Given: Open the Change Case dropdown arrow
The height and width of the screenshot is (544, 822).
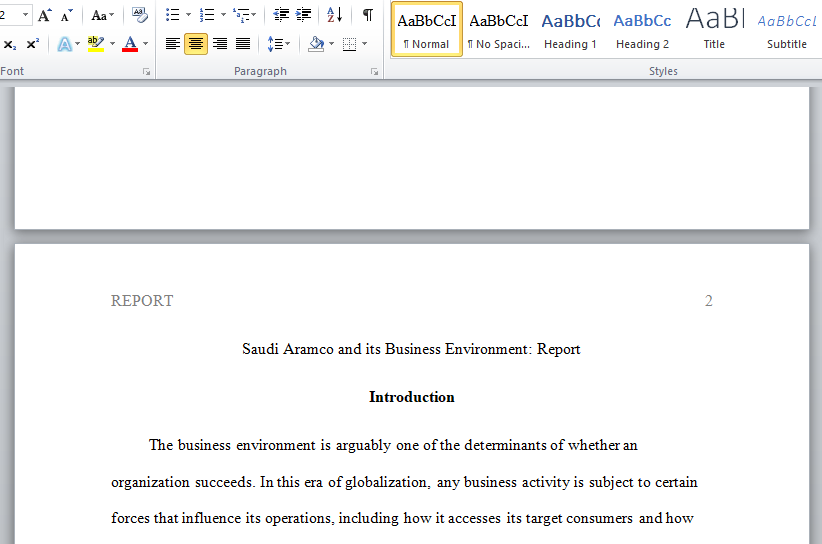Looking at the screenshot, I should pos(111,15).
